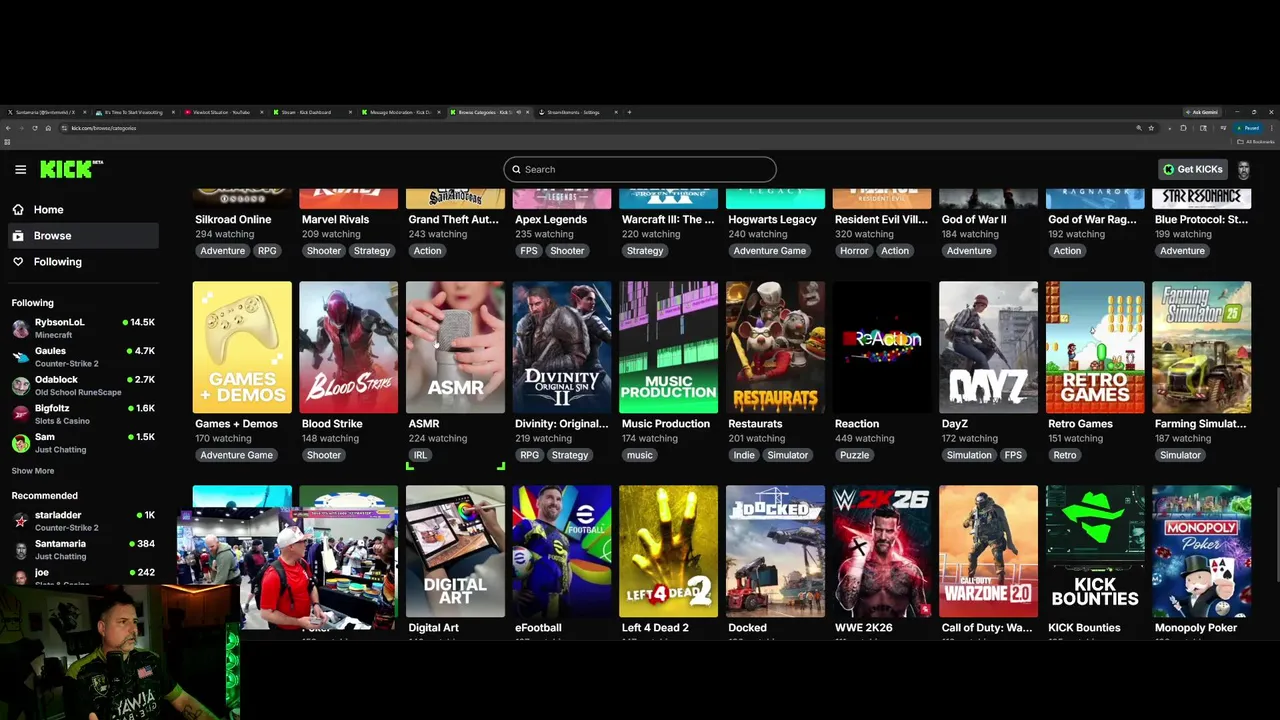This screenshot has height=720, width=1280.
Task: Open the Marvel Rivals category title
Action: tap(335, 219)
